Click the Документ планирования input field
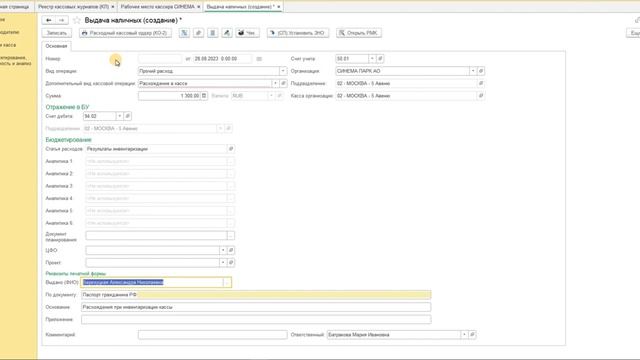The image size is (640, 360). click(x=156, y=236)
